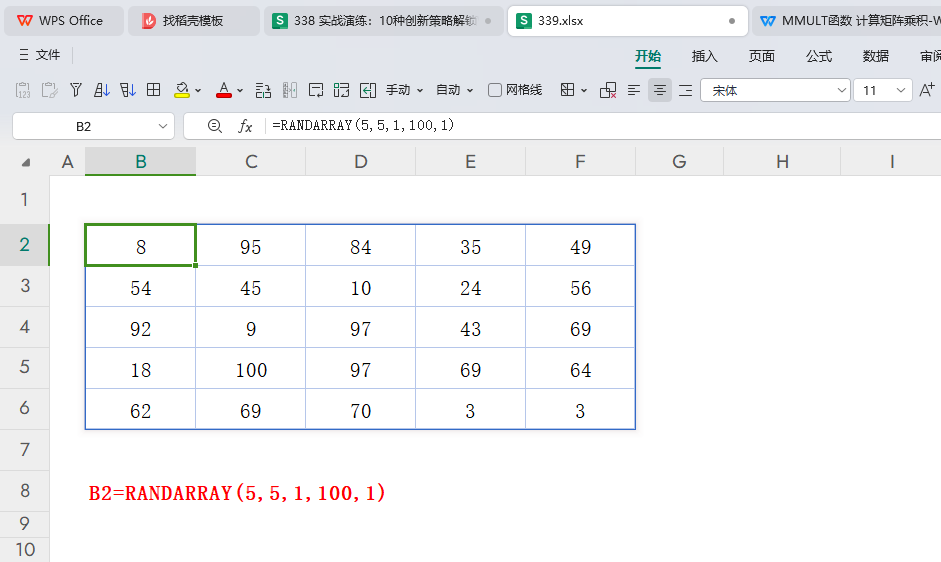This screenshot has height=562, width=941.
Task: Select column B header
Action: click(x=140, y=162)
